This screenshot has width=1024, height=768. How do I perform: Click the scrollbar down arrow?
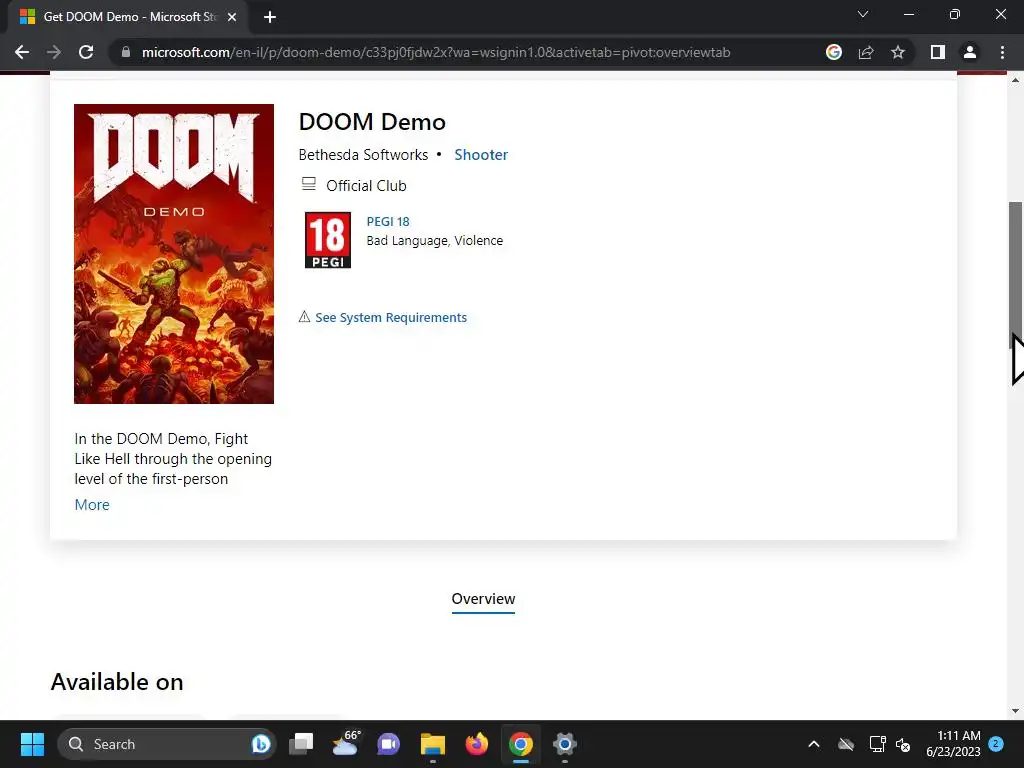[1015, 711]
